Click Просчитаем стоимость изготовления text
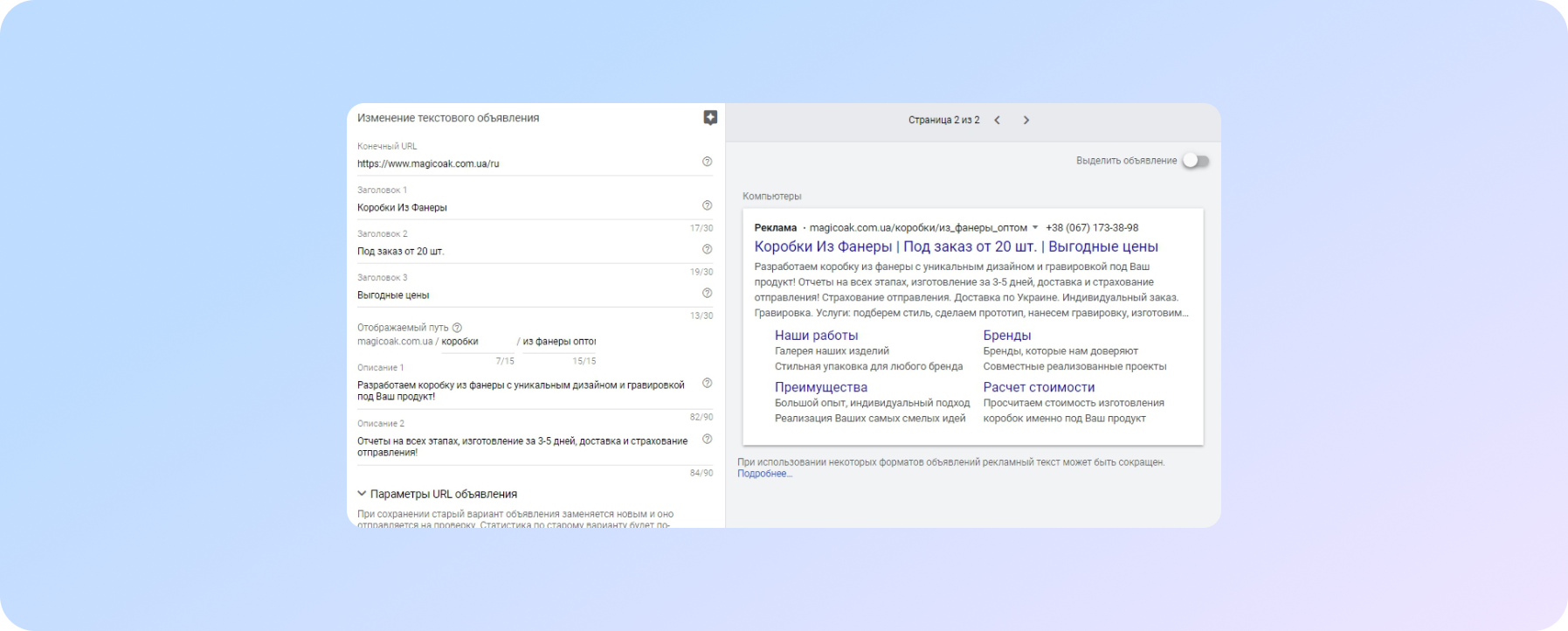This screenshot has width=1568, height=631. click(1074, 403)
